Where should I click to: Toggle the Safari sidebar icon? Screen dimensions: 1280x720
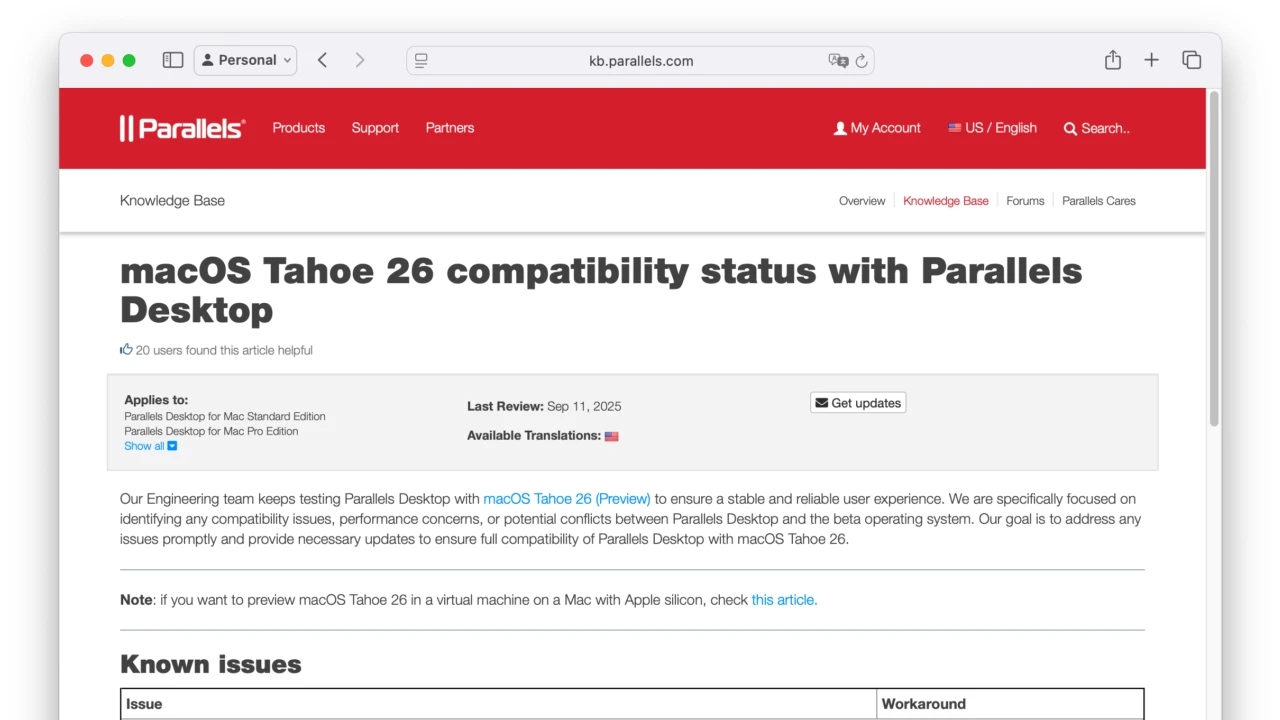[172, 60]
